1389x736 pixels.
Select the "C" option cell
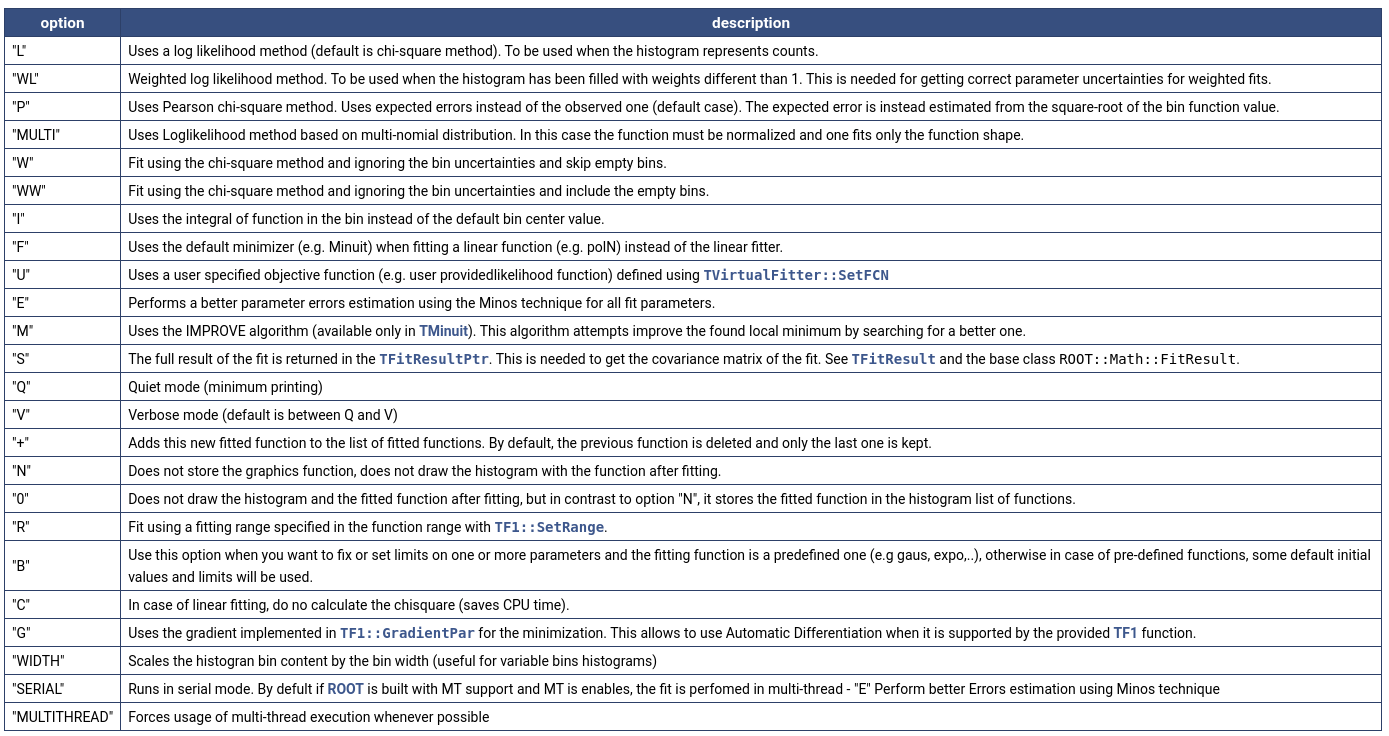coord(63,605)
